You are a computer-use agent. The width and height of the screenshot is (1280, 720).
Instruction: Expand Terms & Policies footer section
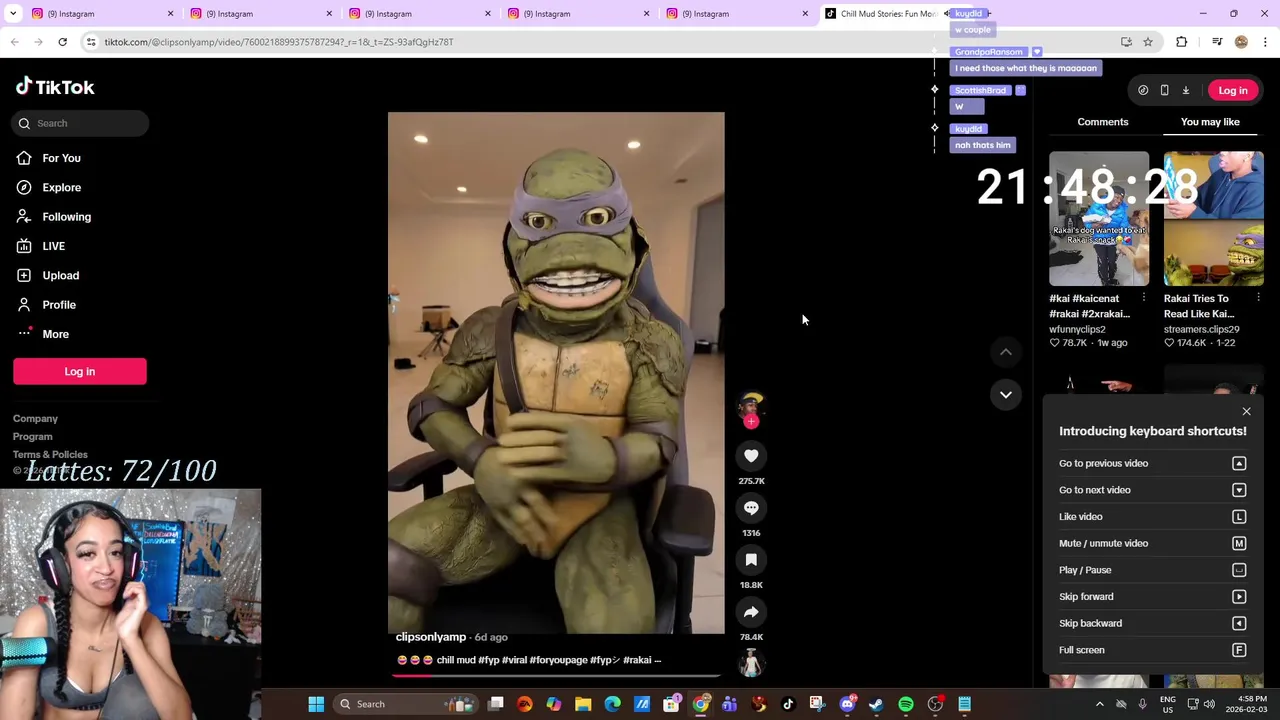coord(50,455)
